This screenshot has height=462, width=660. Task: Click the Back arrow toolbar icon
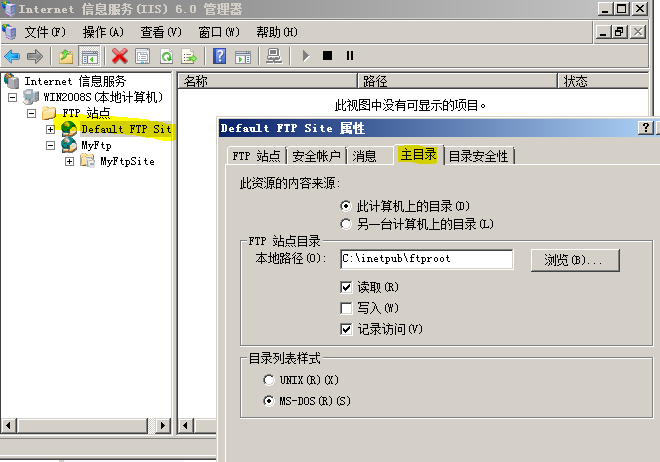click(x=12, y=56)
